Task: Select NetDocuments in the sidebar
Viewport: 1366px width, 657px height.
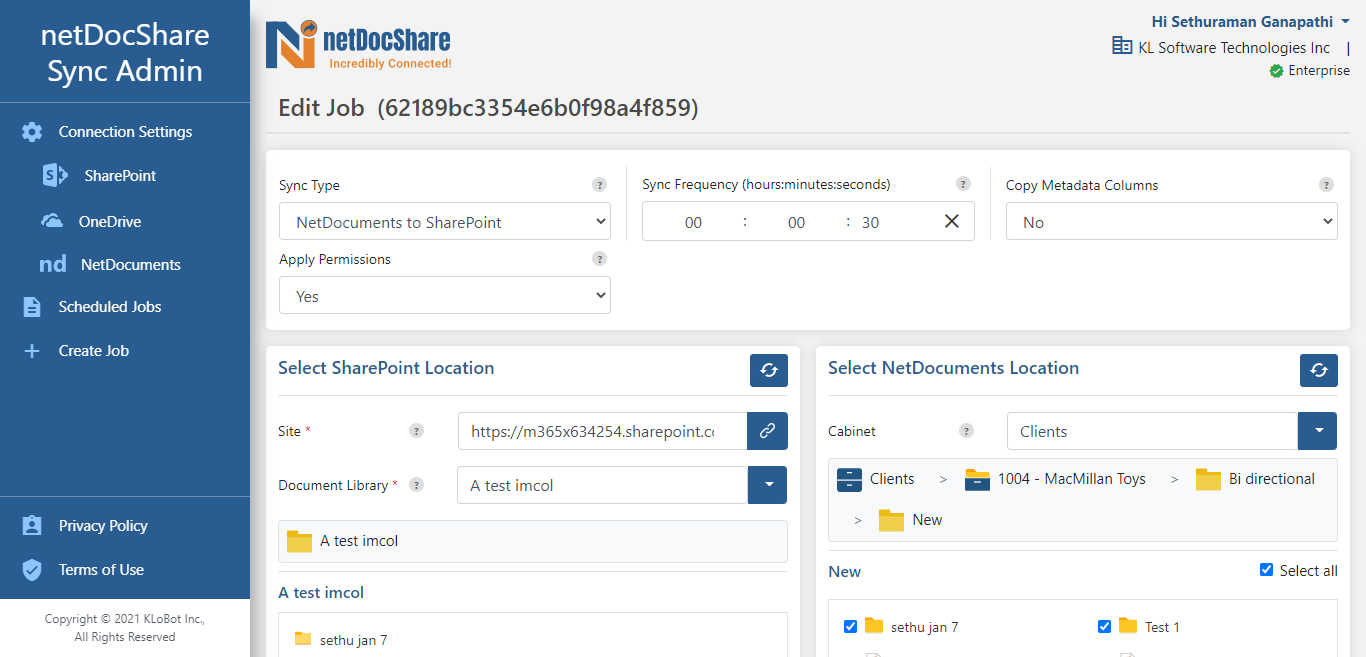Action: click(131, 265)
